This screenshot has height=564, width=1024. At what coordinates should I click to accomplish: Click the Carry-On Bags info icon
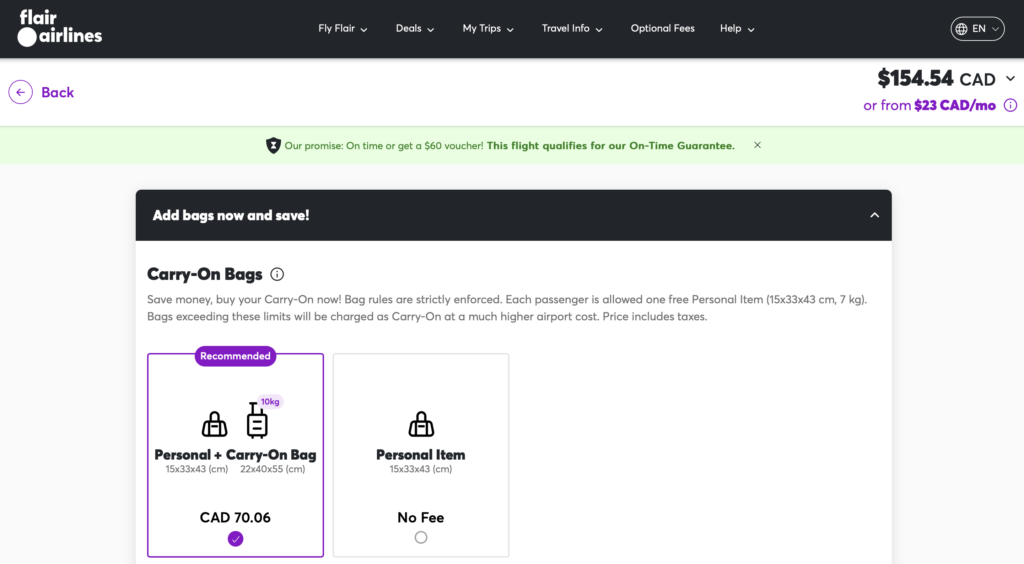tap(277, 274)
